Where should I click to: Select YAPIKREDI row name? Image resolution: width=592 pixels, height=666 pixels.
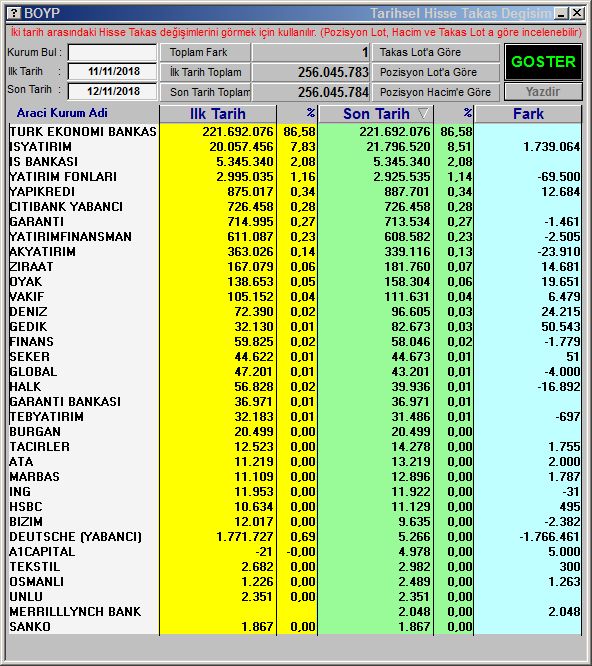pyautogui.click(x=42, y=192)
